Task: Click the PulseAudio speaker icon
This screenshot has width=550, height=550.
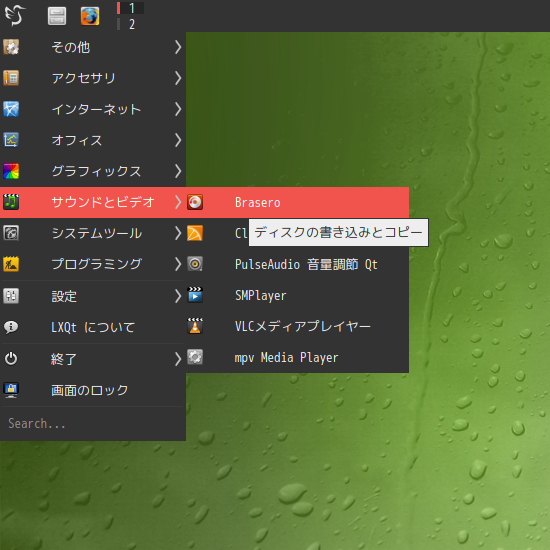Action: [195, 264]
